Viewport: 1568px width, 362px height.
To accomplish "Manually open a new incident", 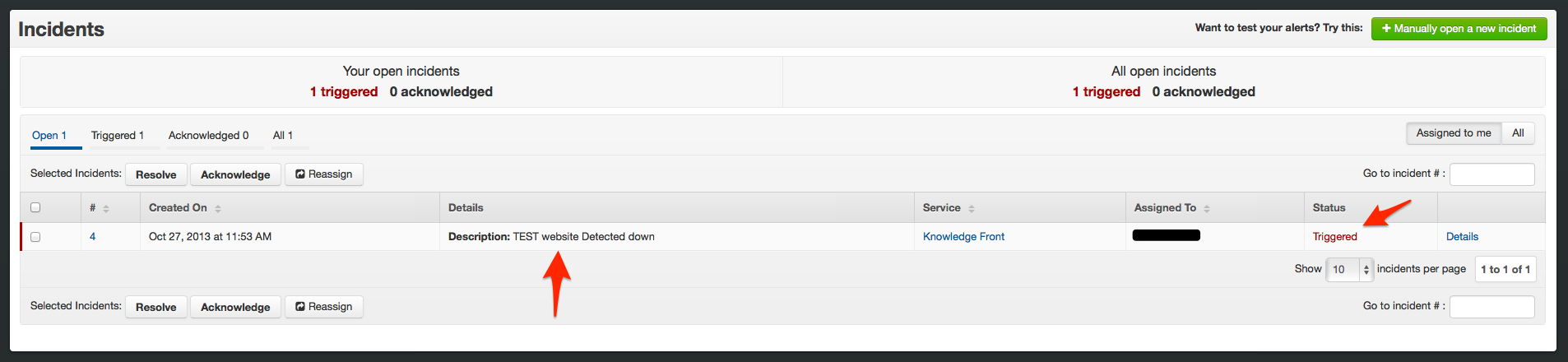I will (x=1459, y=29).
